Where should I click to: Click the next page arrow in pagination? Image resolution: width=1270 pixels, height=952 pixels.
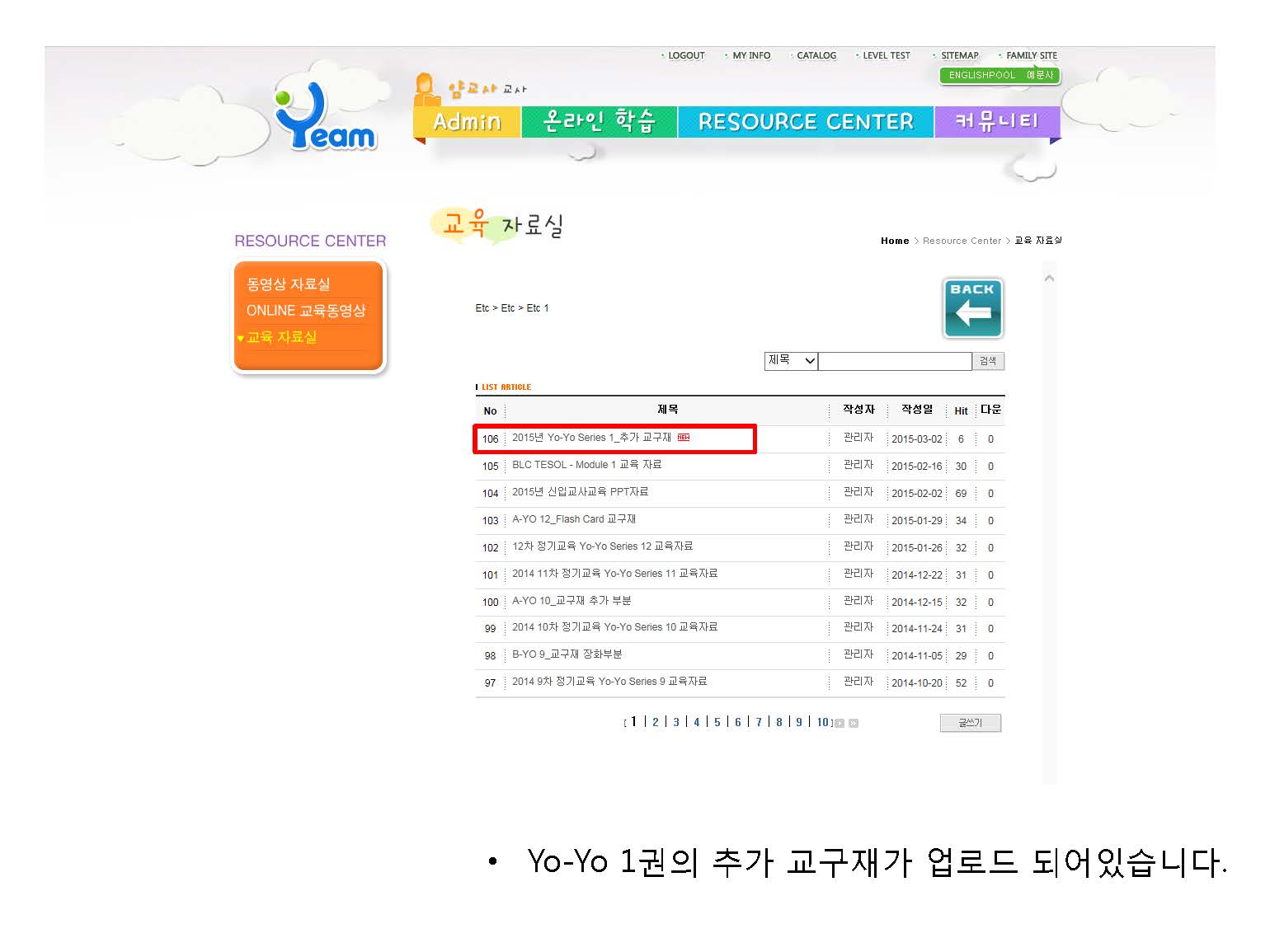[840, 723]
